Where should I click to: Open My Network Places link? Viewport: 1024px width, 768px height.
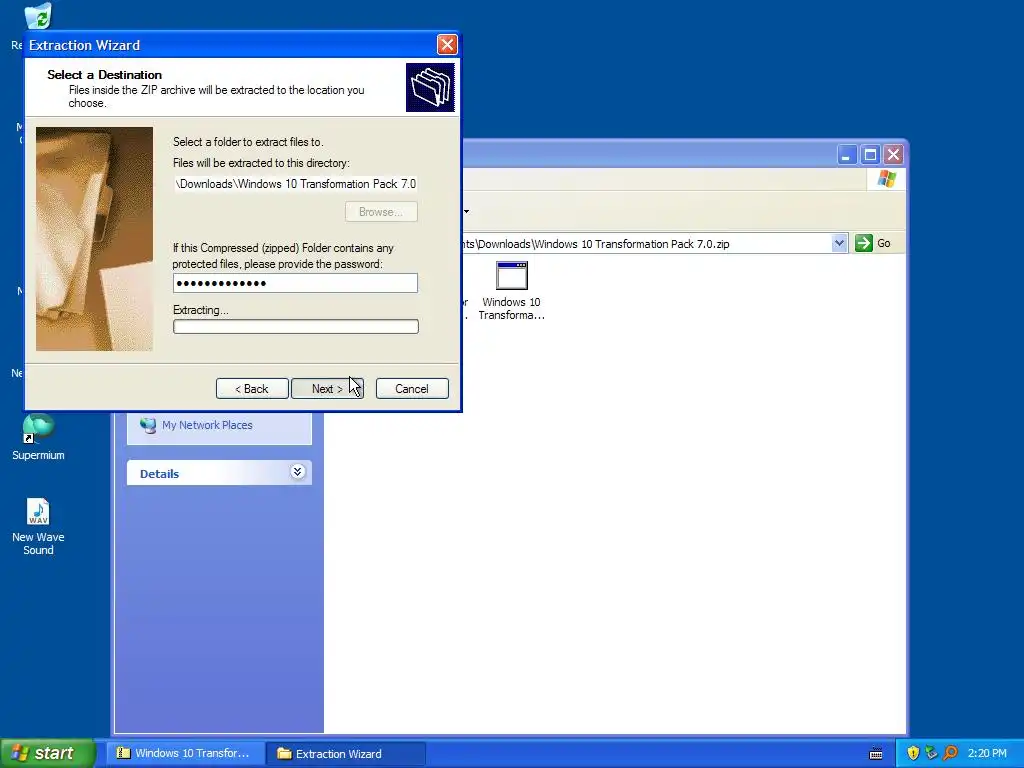tap(207, 425)
